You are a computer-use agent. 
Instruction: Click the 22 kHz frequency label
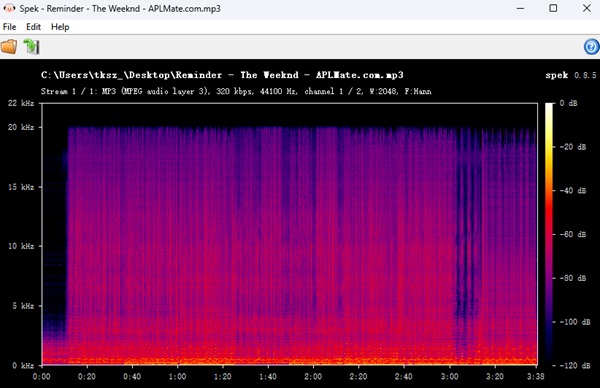(x=21, y=103)
